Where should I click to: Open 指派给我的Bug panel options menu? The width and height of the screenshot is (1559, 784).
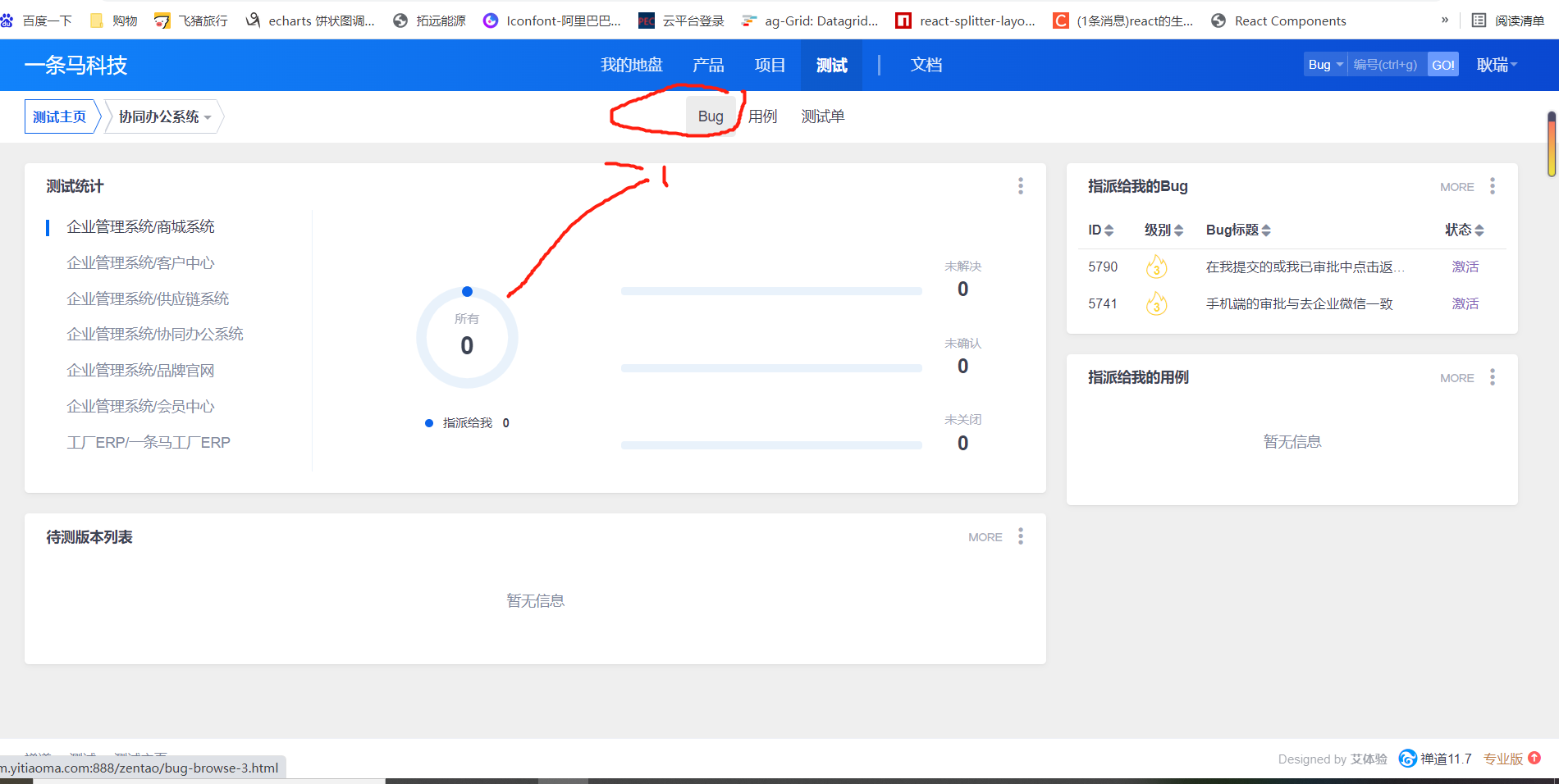(x=1493, y=186)
